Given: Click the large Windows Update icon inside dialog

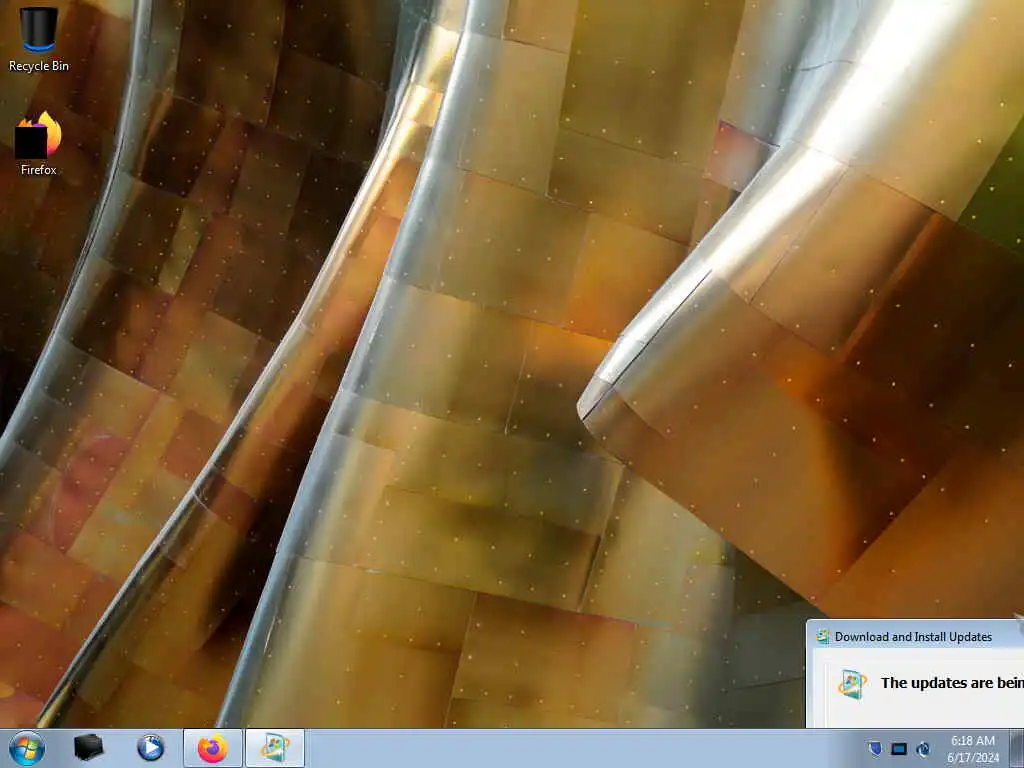Looking at the screenshot, I should click(x=852, y=684).
